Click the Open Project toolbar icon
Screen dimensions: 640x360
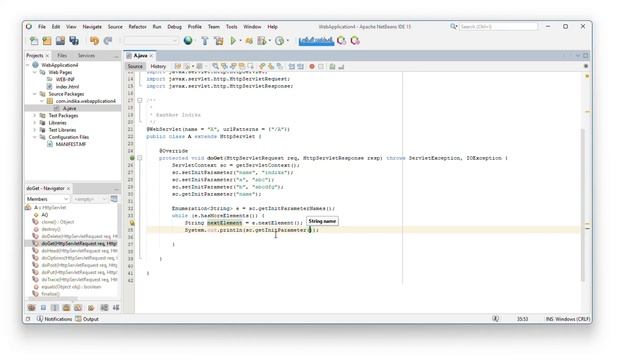pyautogui.click(x=60, y=40)
